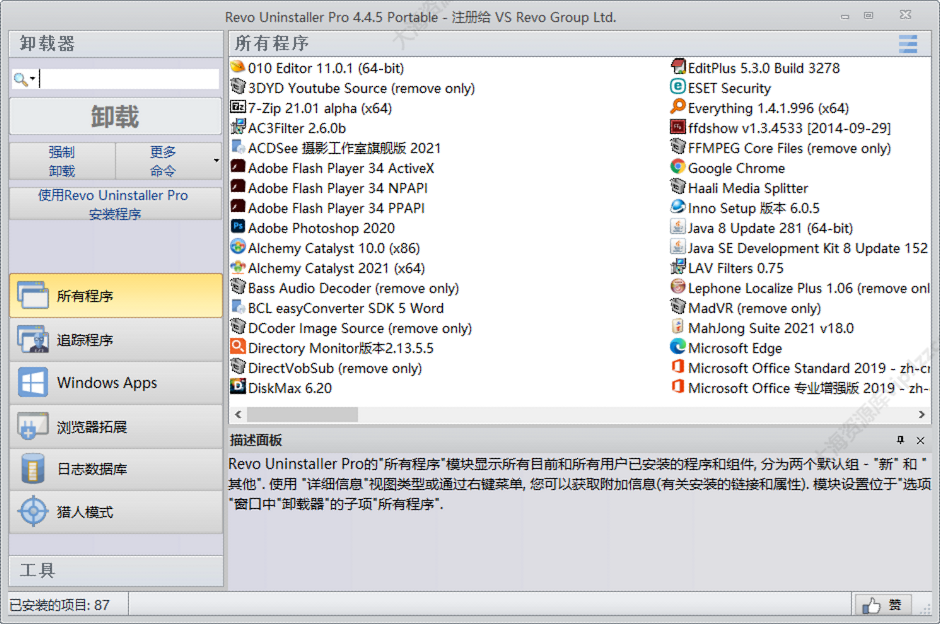
Task: Expand the 更多命令 dropdown arrow
Action: tap(216, 161)
